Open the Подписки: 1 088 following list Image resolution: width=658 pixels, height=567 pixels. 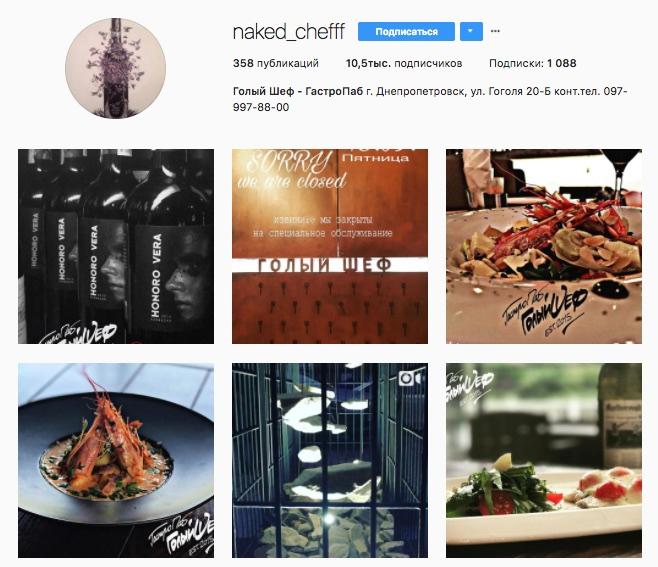(x=533, y=63)
